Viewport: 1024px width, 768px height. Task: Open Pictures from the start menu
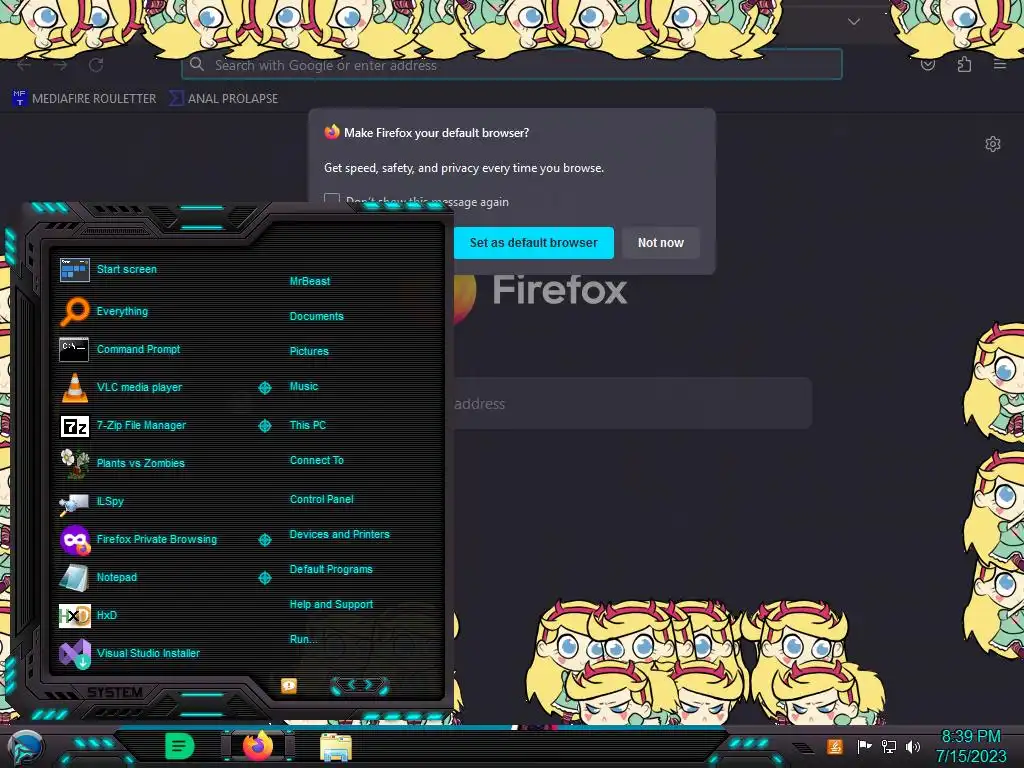[x=309, y=351]
